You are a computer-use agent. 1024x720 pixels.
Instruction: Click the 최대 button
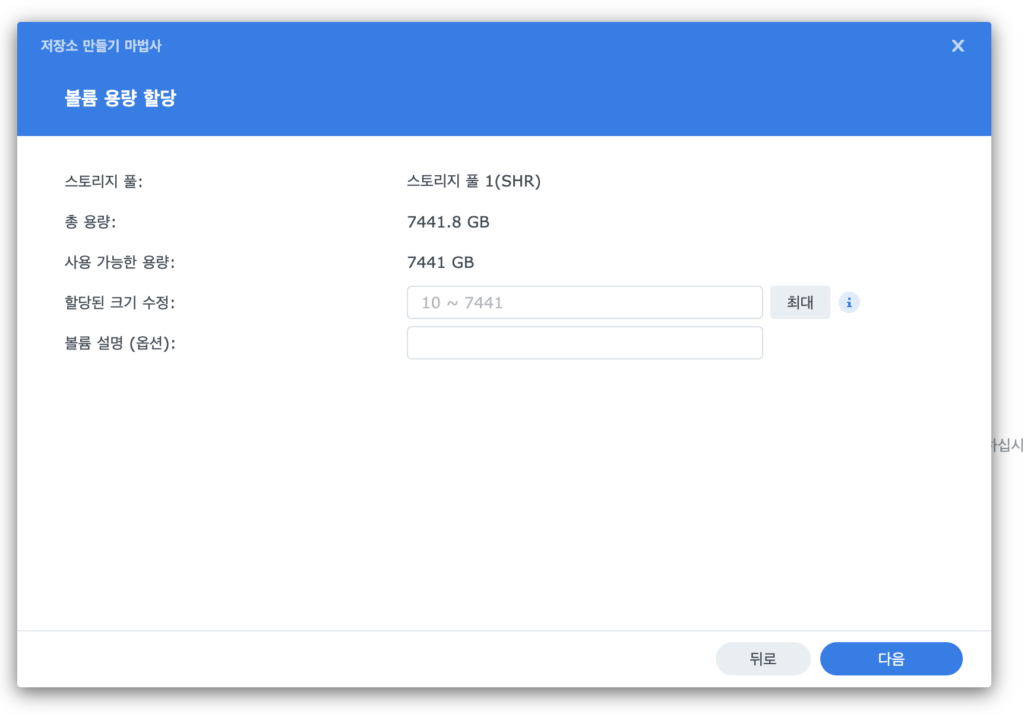(x=800, y=303)
